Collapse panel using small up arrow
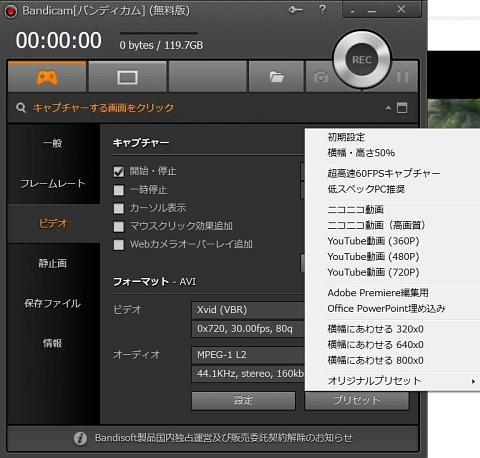This screenshot has height=458, width=480. coord(388,108)
